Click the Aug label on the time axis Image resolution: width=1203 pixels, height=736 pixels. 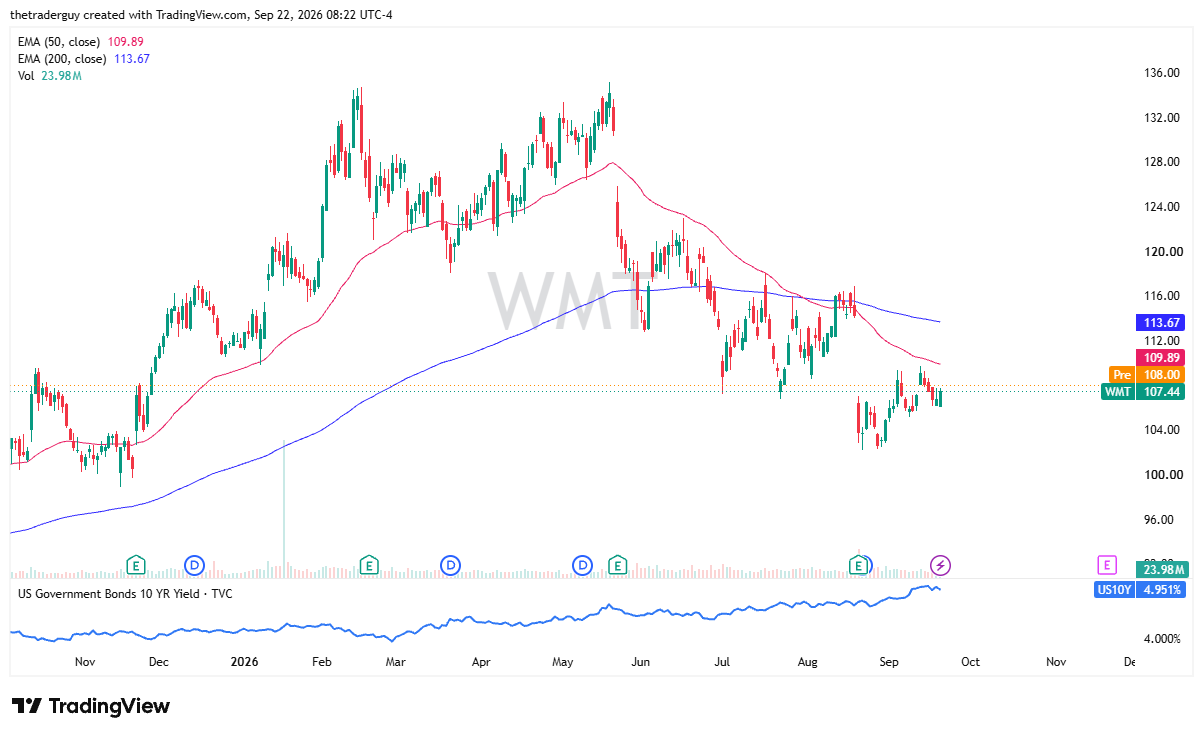(x=809, y=662)
